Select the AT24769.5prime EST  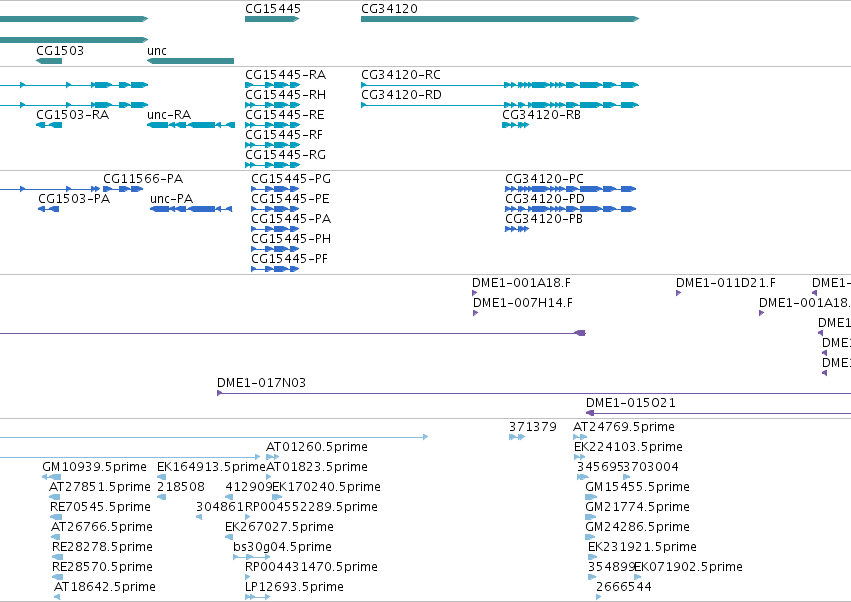click(580, 437)
